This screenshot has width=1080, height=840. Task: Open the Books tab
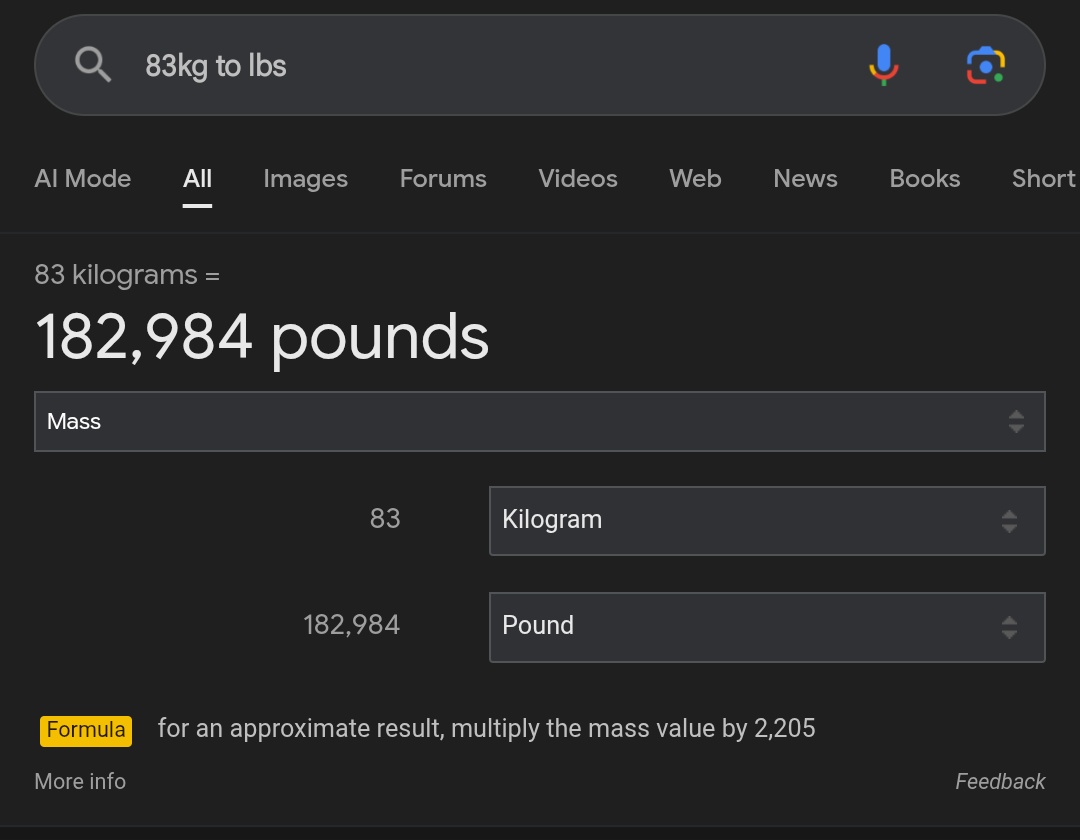[x=924, y=178]
